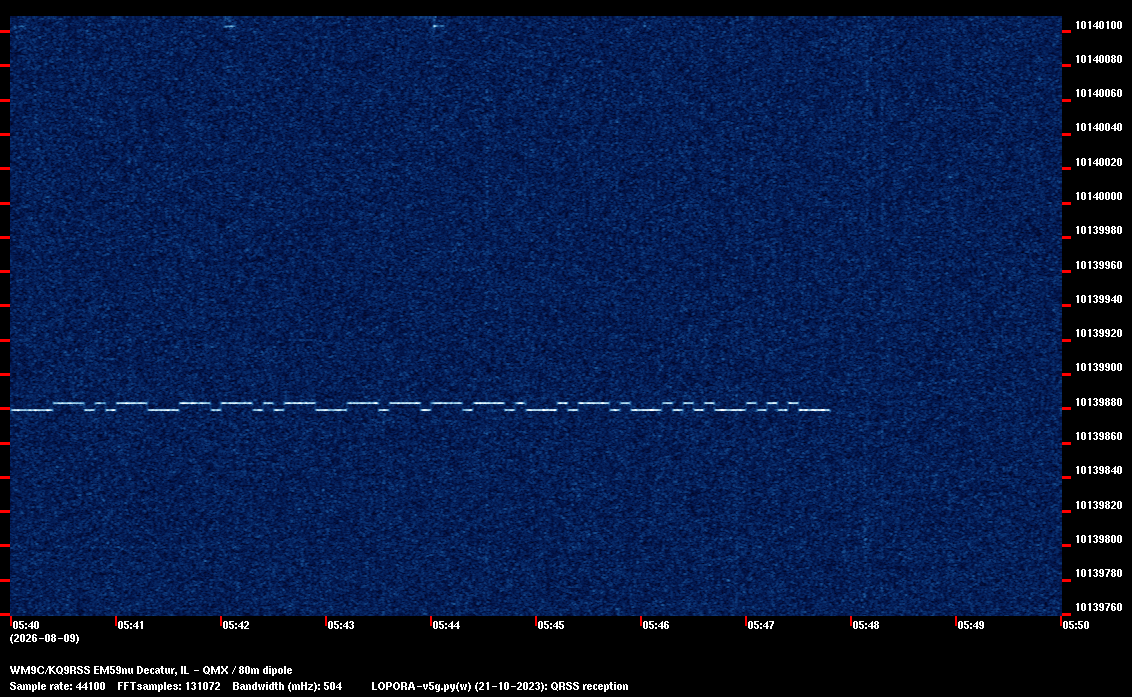The height and width of the screenshot is (697, 1132).
Task: Select the 10140000 frequency label
Action: point(1098,196)
